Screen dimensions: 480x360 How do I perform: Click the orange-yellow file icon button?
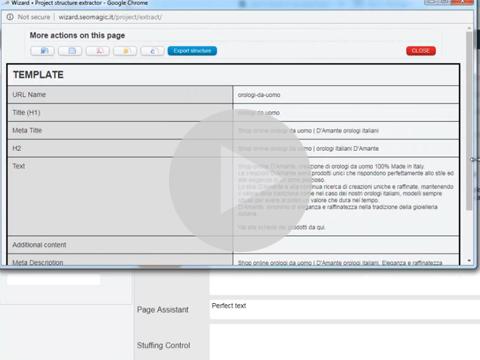coord(125,51)
